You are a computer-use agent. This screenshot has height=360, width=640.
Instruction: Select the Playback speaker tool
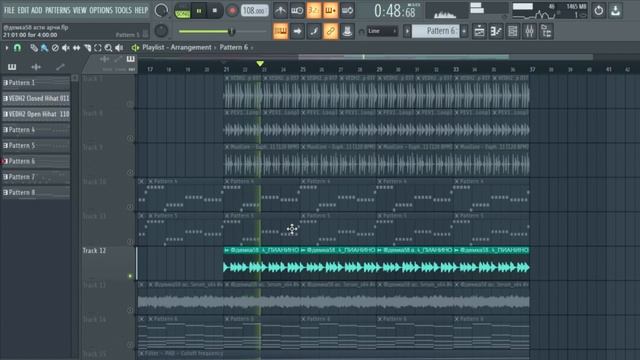pos(119,48)
